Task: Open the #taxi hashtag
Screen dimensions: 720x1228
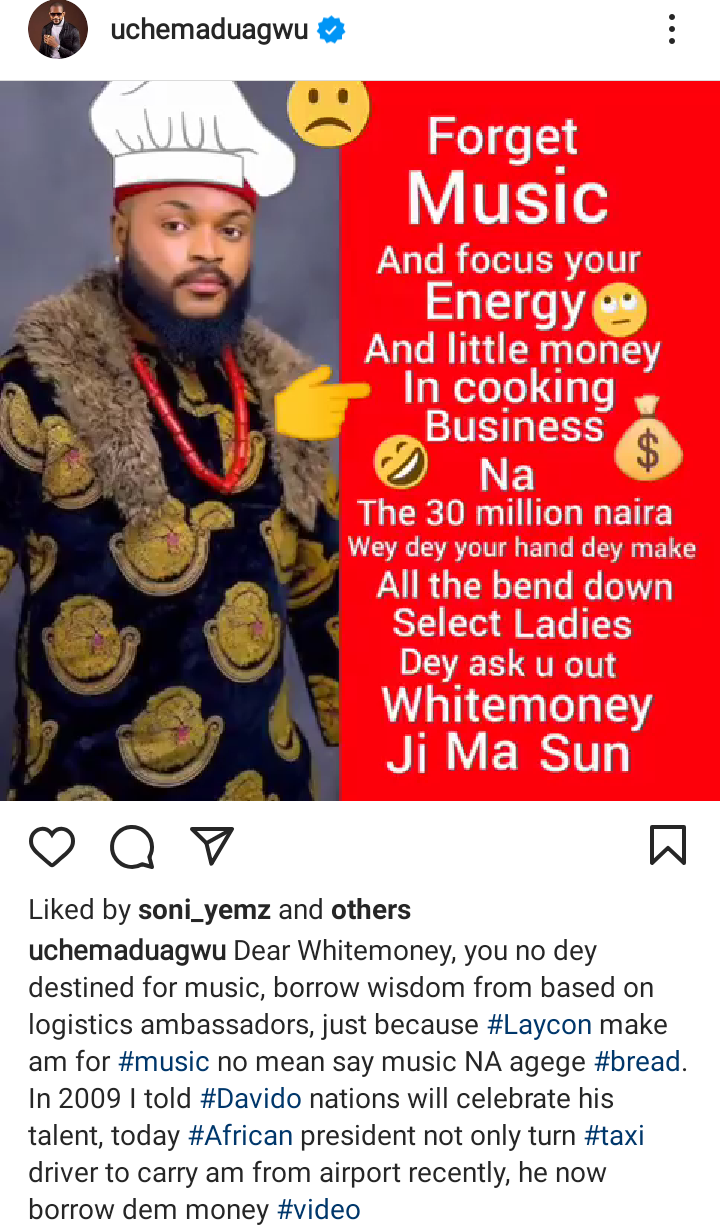Action: click(x=614, y=1136)
